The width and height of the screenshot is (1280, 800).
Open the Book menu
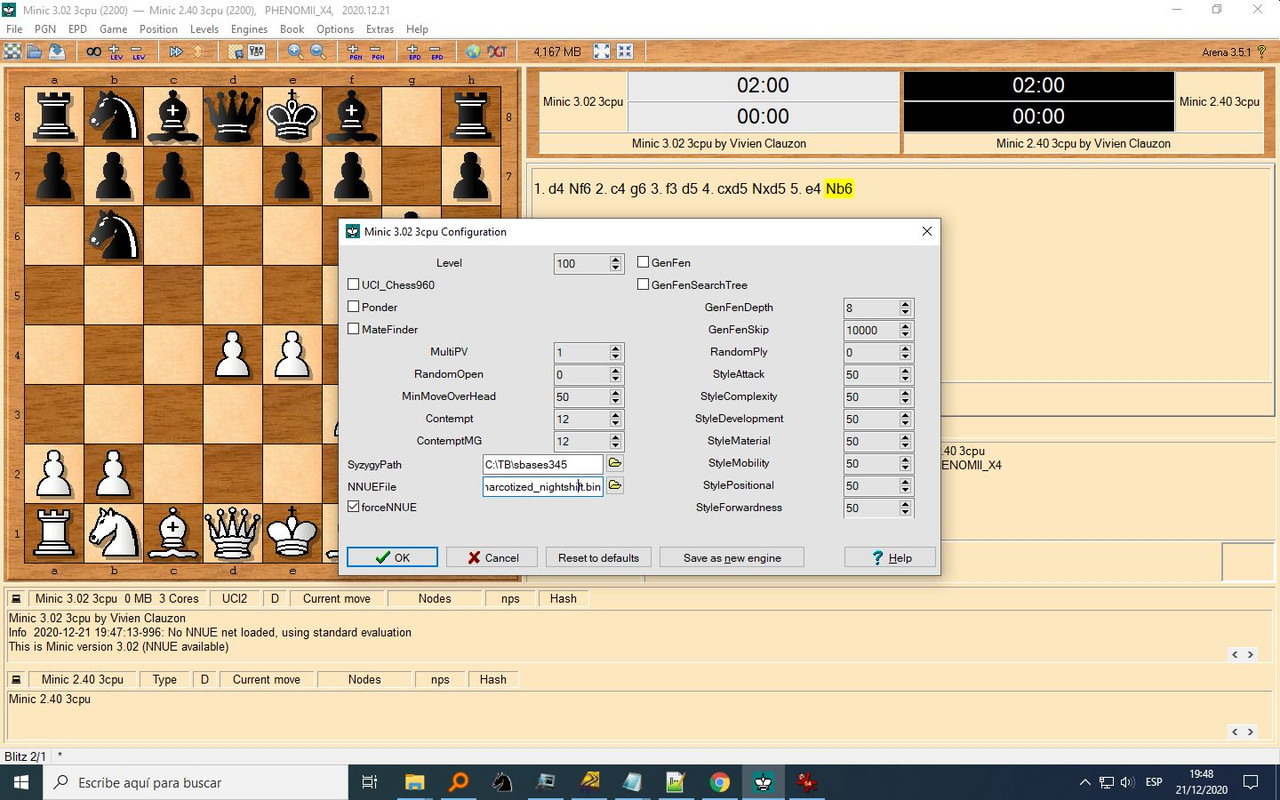click(x=292, y=29)
